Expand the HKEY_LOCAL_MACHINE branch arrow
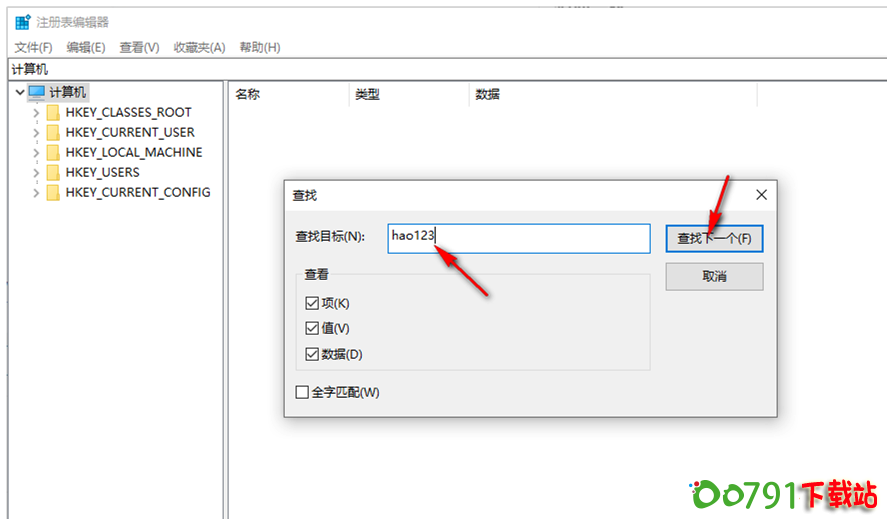 point(36,153)
